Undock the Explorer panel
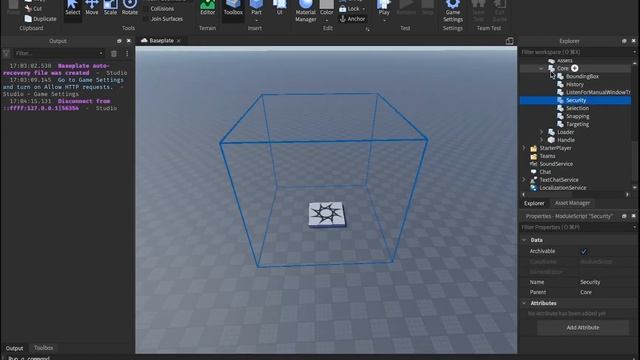This screenshot has width=640, height=360. pyautogui.click(x=624, y=41)
